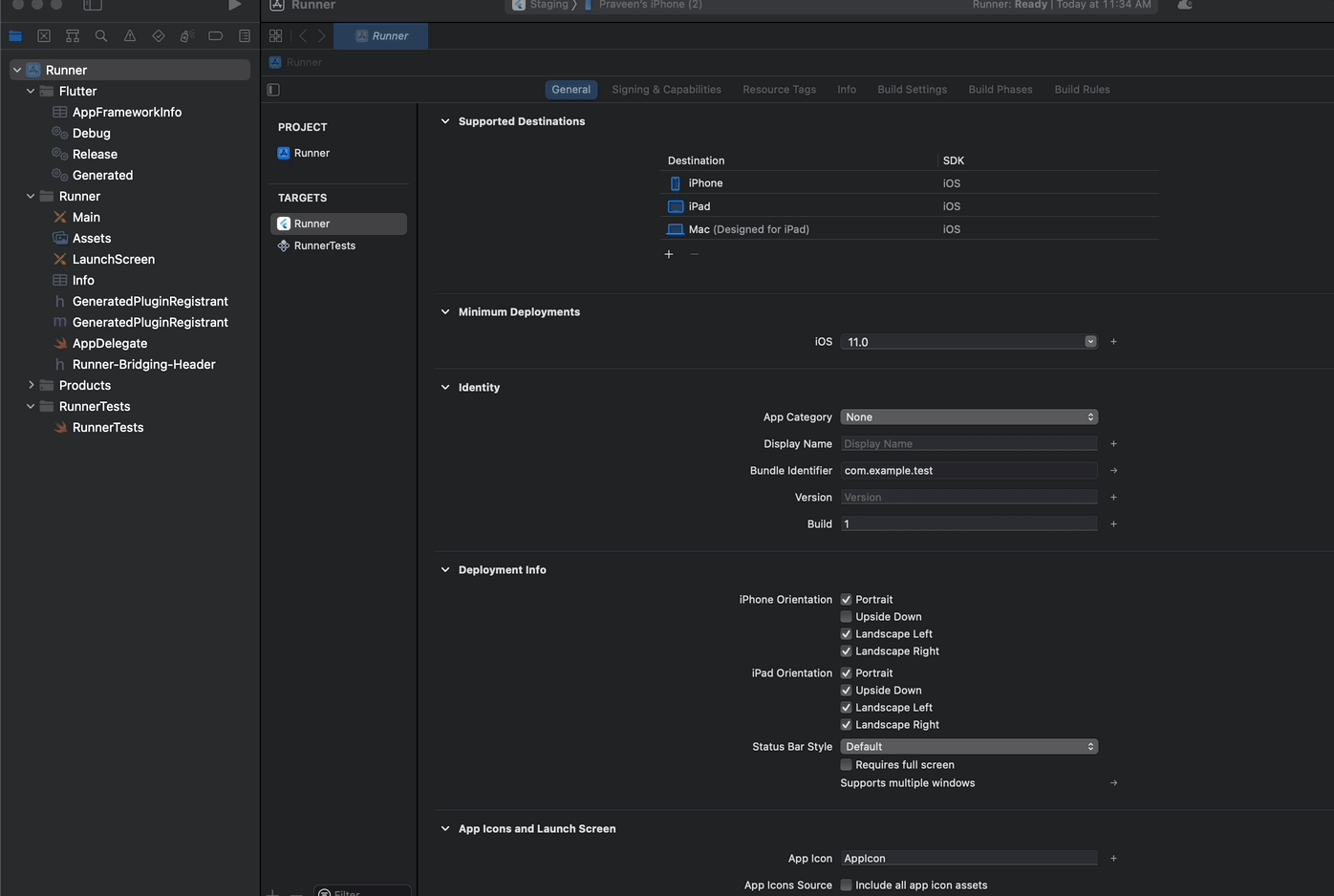Open the Debug navigator icon
This screenshot has width=1334, height=896.
187,36
